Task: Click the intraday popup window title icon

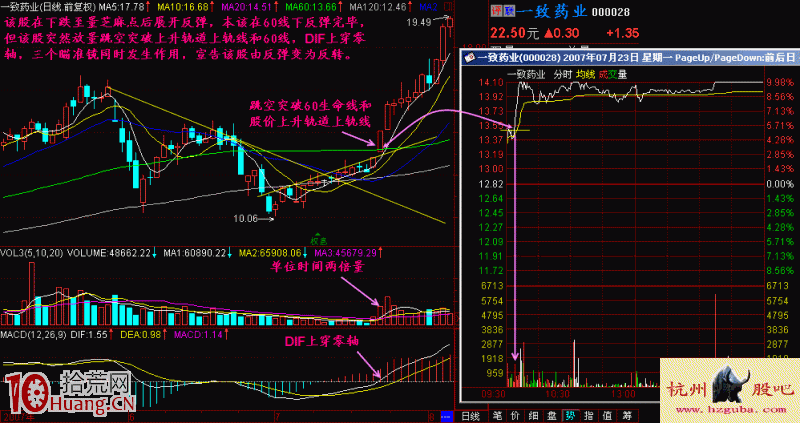Action: (468, 57)
